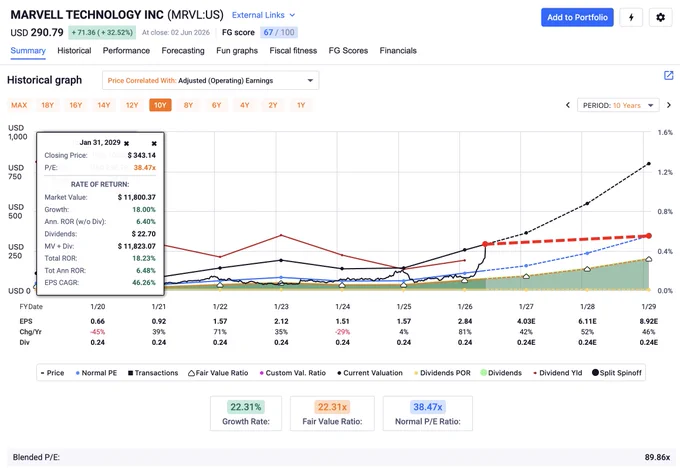Click the 1/29 fair value triangle marker
680x468 pixels.
pyautogui.click(x=649, y=259)
